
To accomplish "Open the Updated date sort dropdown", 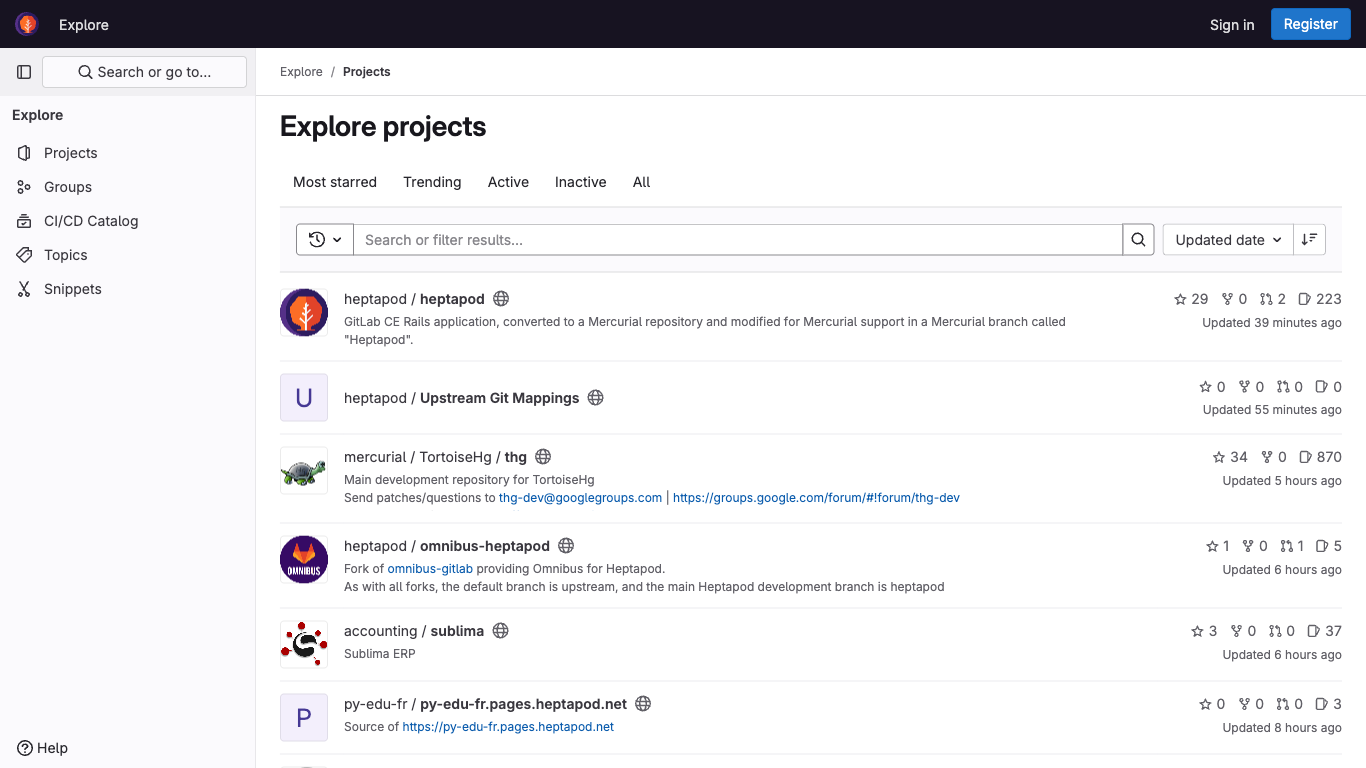I will click(x=1228, y=240).
